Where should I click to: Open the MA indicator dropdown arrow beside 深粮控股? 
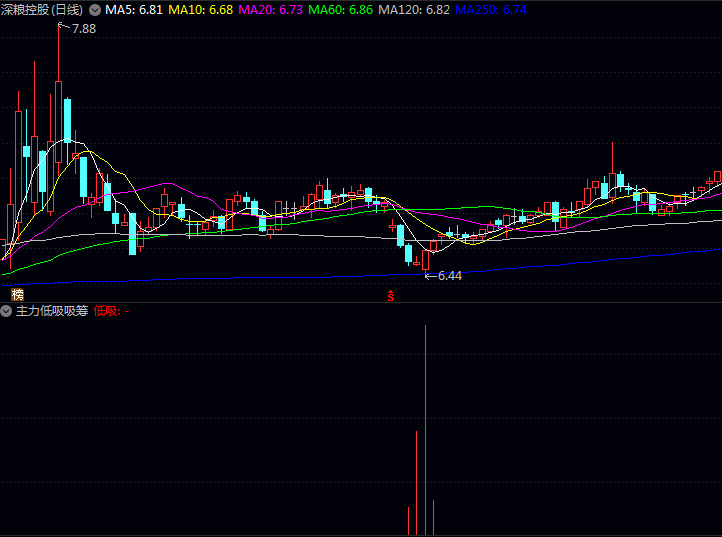tap(95, 9)
